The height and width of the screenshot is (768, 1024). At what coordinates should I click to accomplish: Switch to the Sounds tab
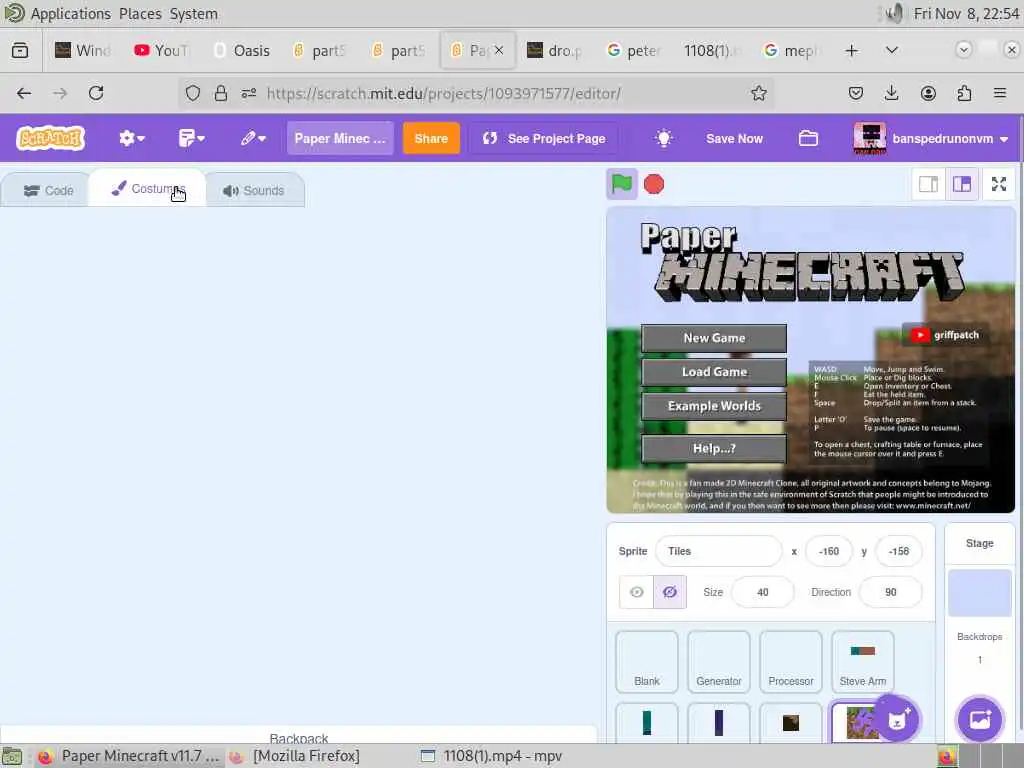255,191
